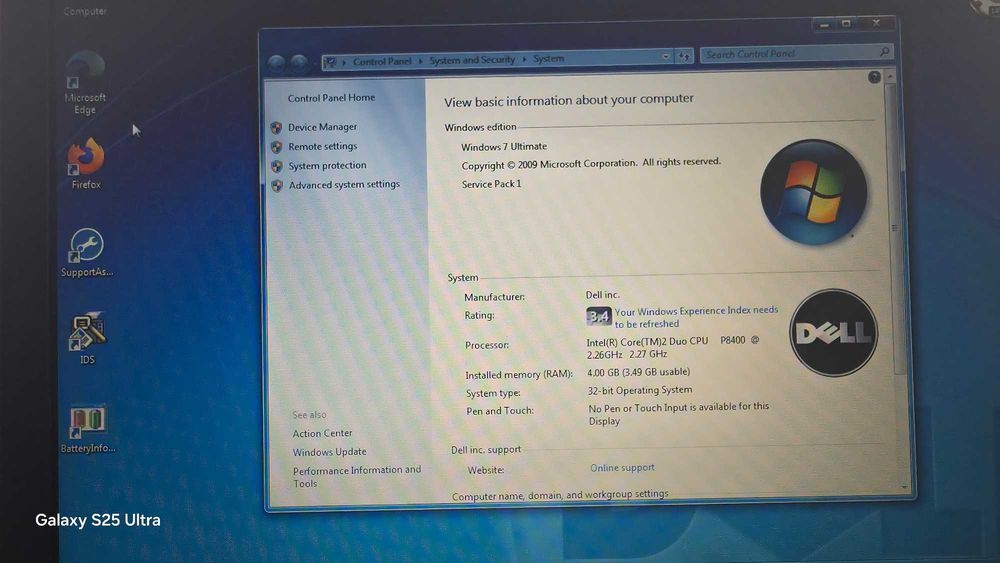The image size is (1000, 563).
Task: Click the shield icon beside System protection
Action: coord(277,166)
